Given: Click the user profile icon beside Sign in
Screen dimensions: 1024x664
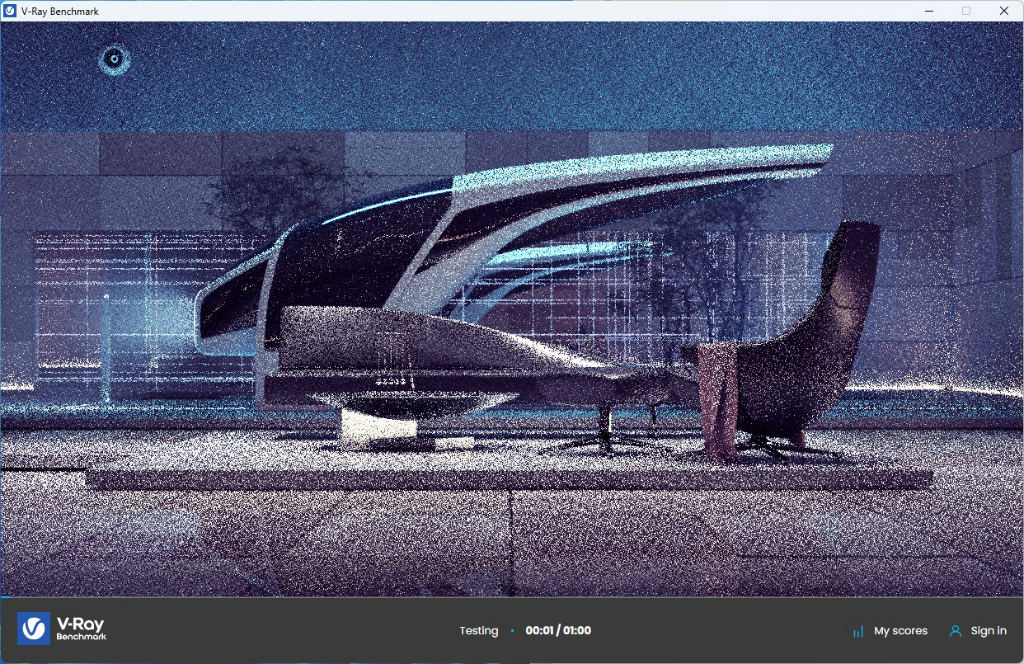Looking at the screenshot, I should pos(955,631).
